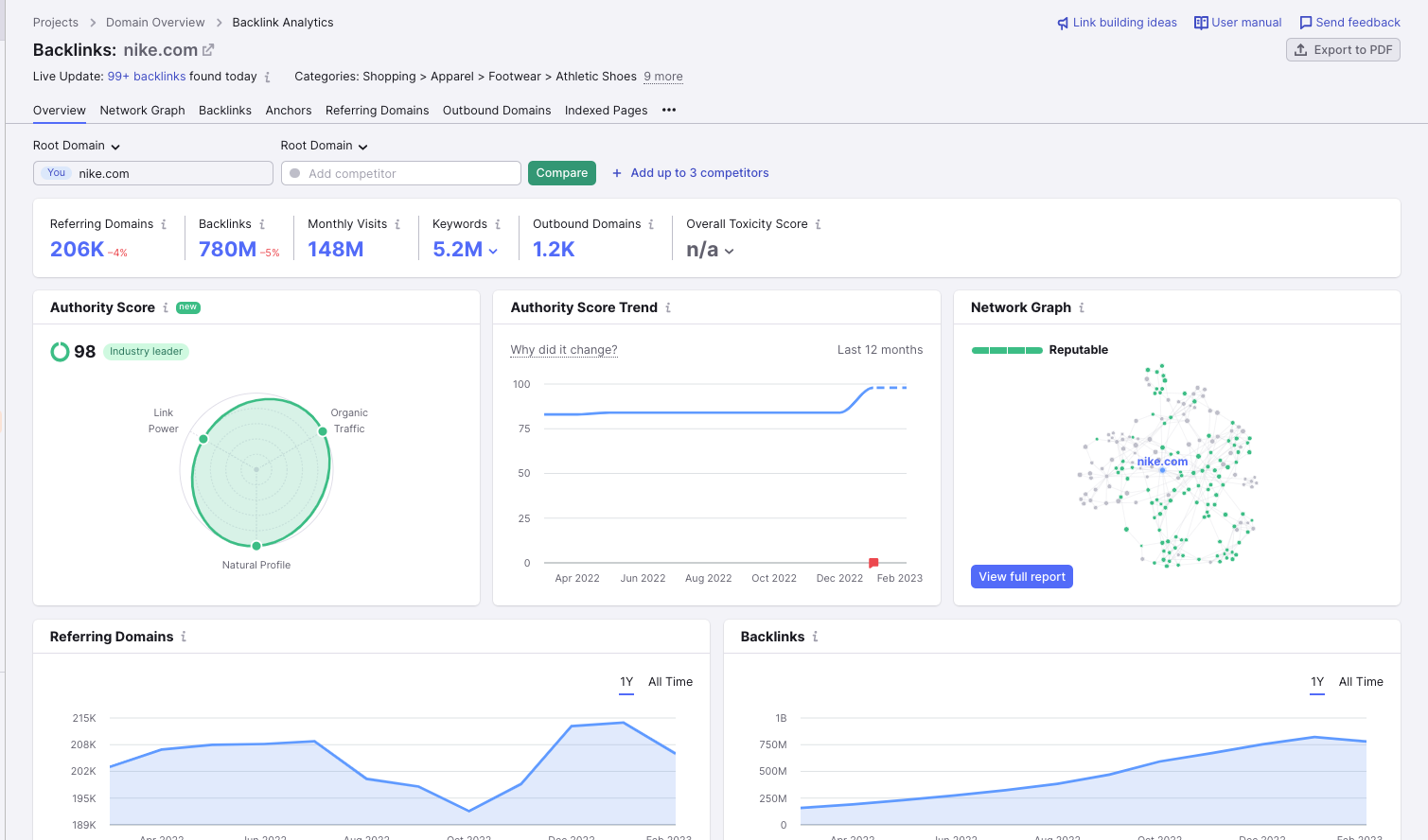Viewport: 1428px width, 840px height.
Task: Show Referring Domains metric info icon
Action: (164, 224)
